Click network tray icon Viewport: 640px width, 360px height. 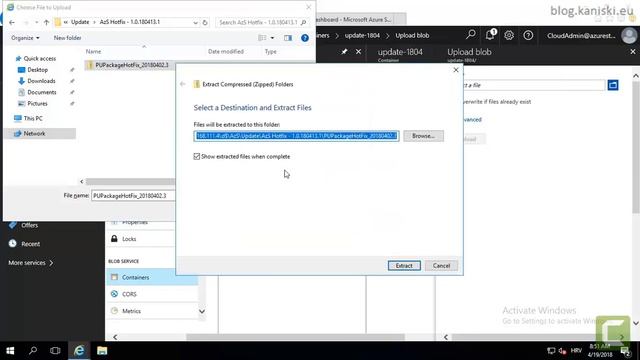click(551, 351)
